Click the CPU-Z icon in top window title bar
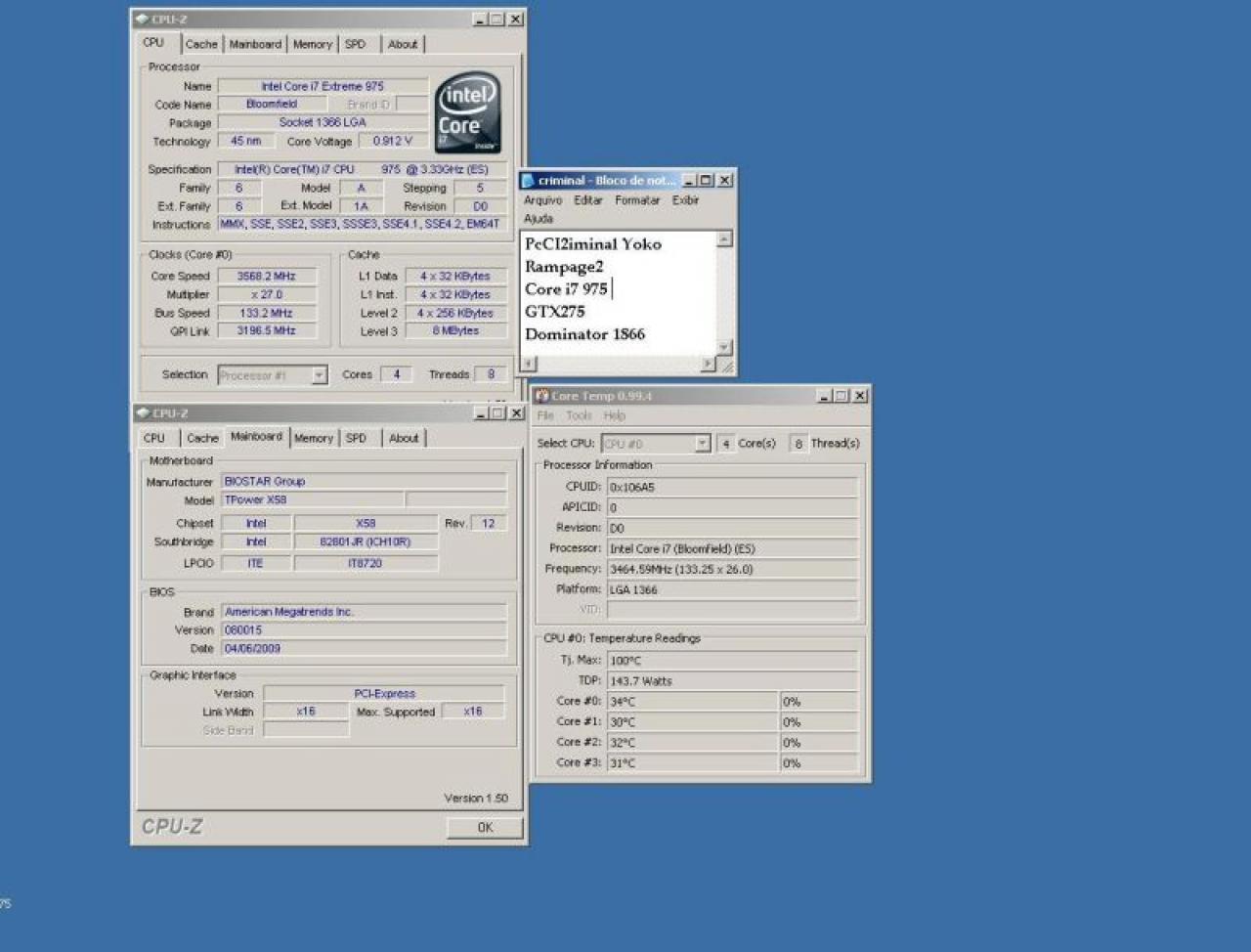The width and height of the screenshot is (1251, 952). click(143, 19)
